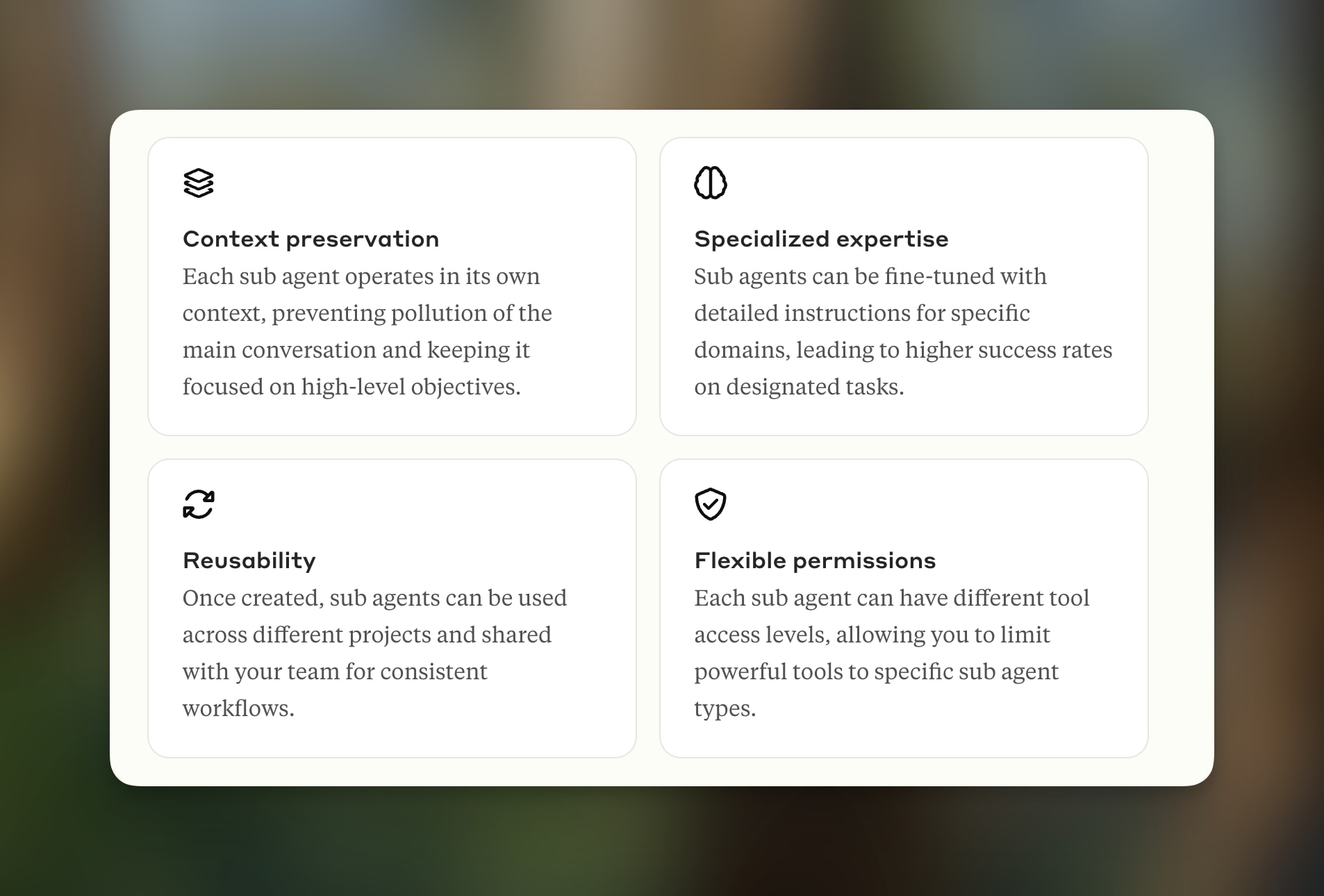1324x896 pixels.
Task: Click the text "high-level objectives"
Action: pyautogui.click(x=409, y=387)
